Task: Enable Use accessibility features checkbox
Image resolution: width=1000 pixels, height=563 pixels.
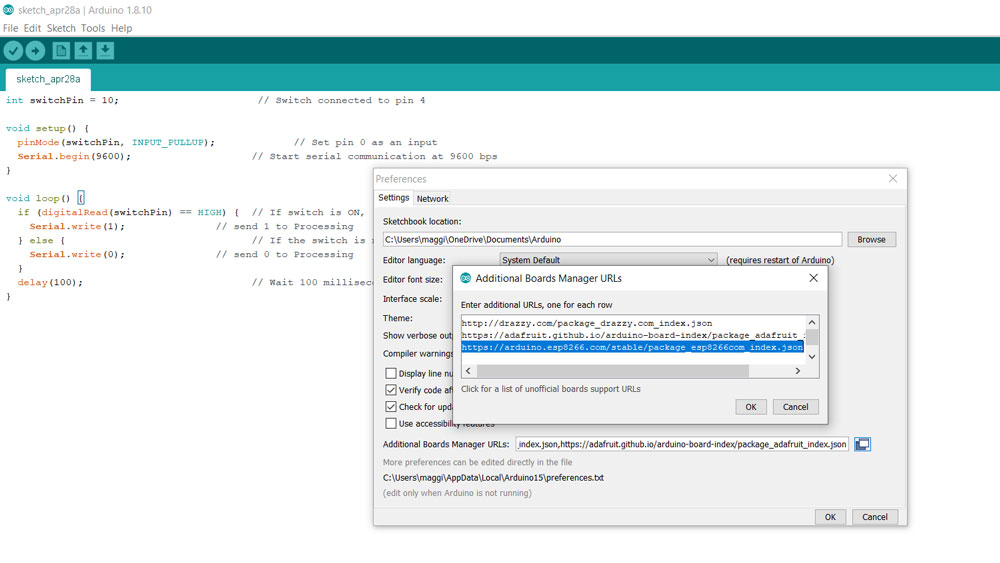Action: 391,423
